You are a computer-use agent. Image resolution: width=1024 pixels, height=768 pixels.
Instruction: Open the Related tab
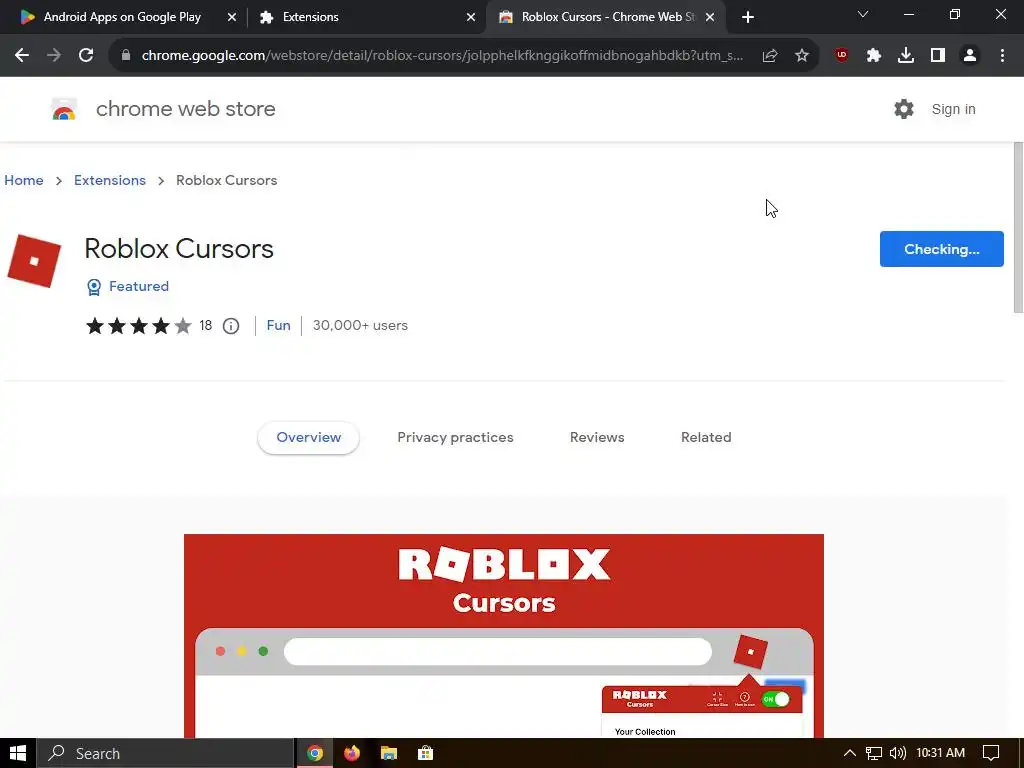(706, 438)
